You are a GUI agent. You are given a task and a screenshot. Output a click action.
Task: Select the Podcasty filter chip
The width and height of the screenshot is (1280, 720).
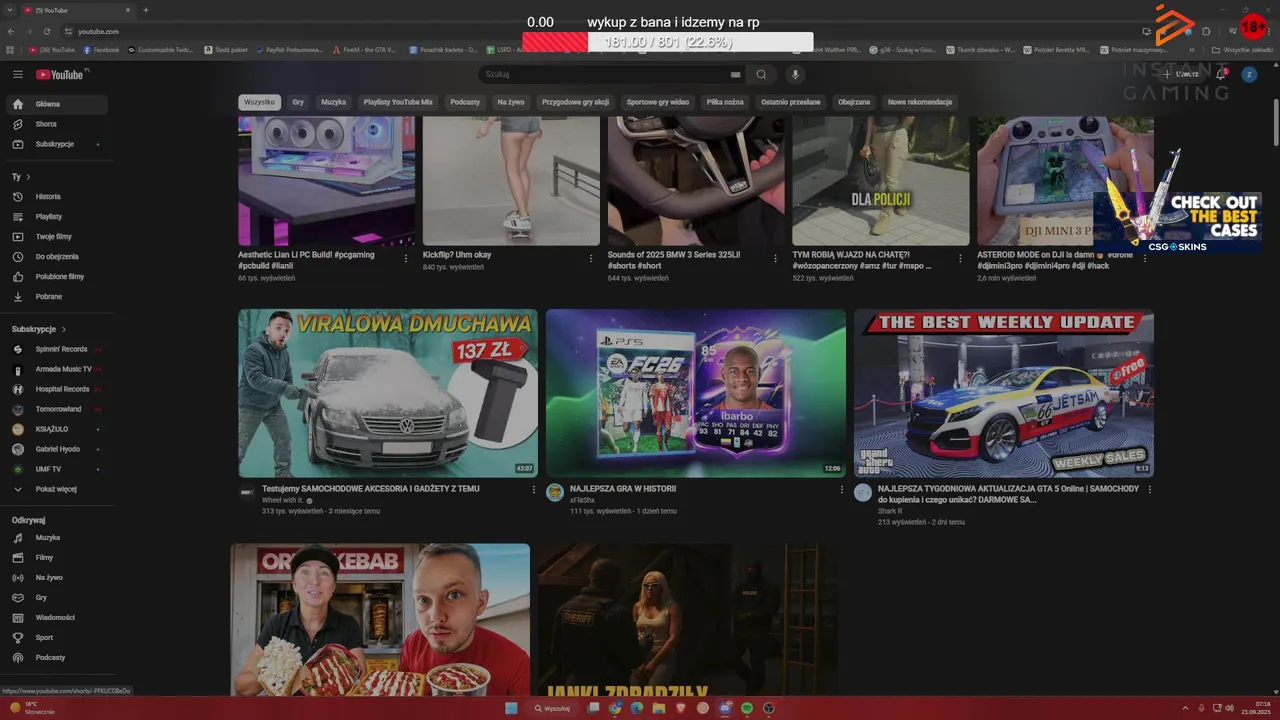pos(465,102)
